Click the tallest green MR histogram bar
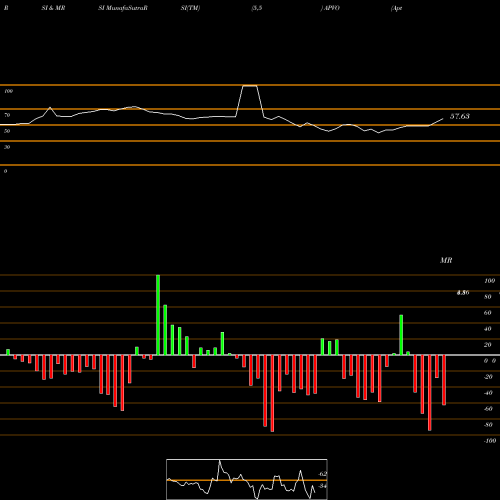Viewport: 500px width, 500px height. pos(158,315)
